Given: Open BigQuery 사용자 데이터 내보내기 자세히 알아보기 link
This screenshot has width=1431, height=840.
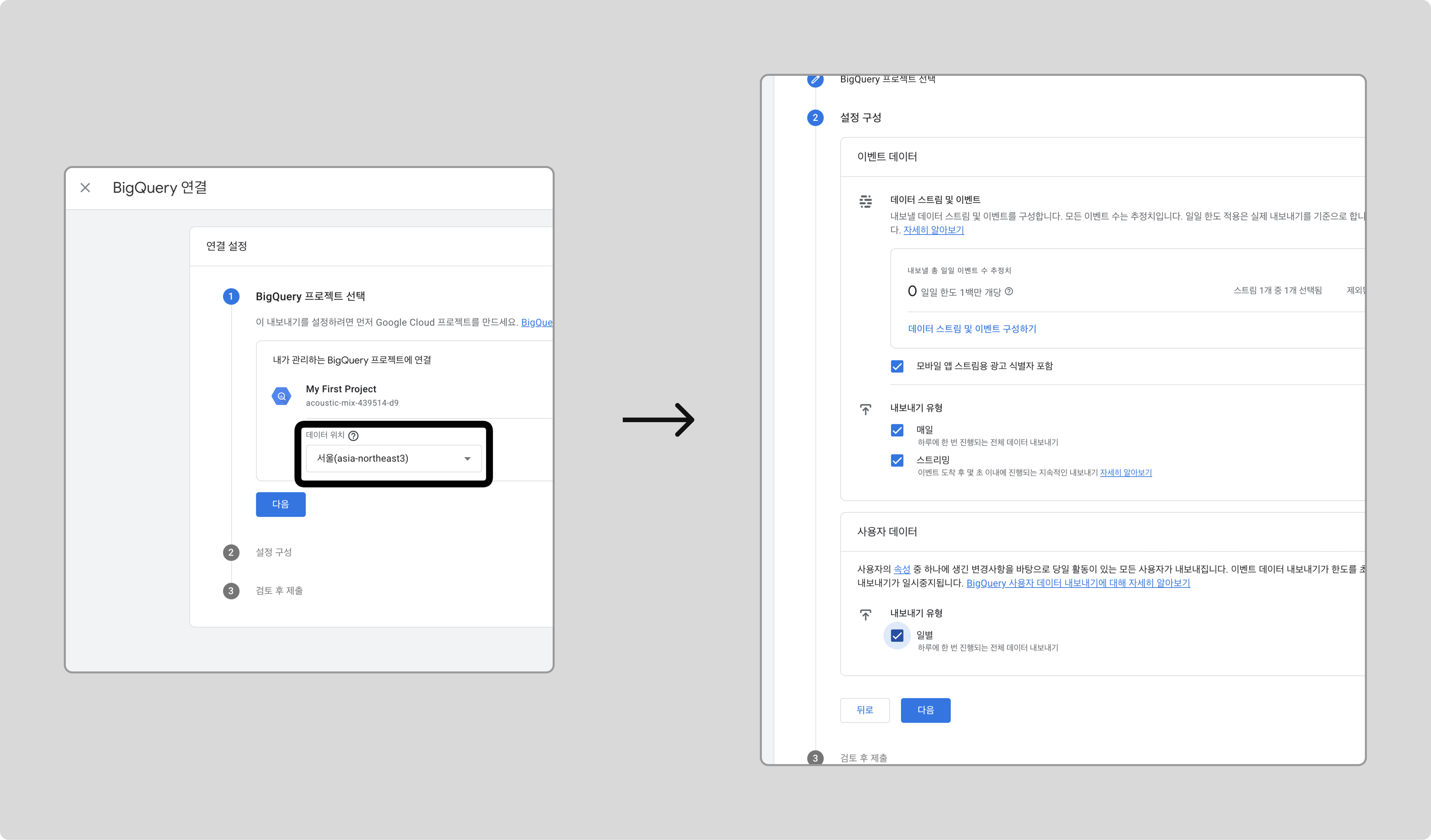Looking at the screenshot, I should pos(1078,583).
